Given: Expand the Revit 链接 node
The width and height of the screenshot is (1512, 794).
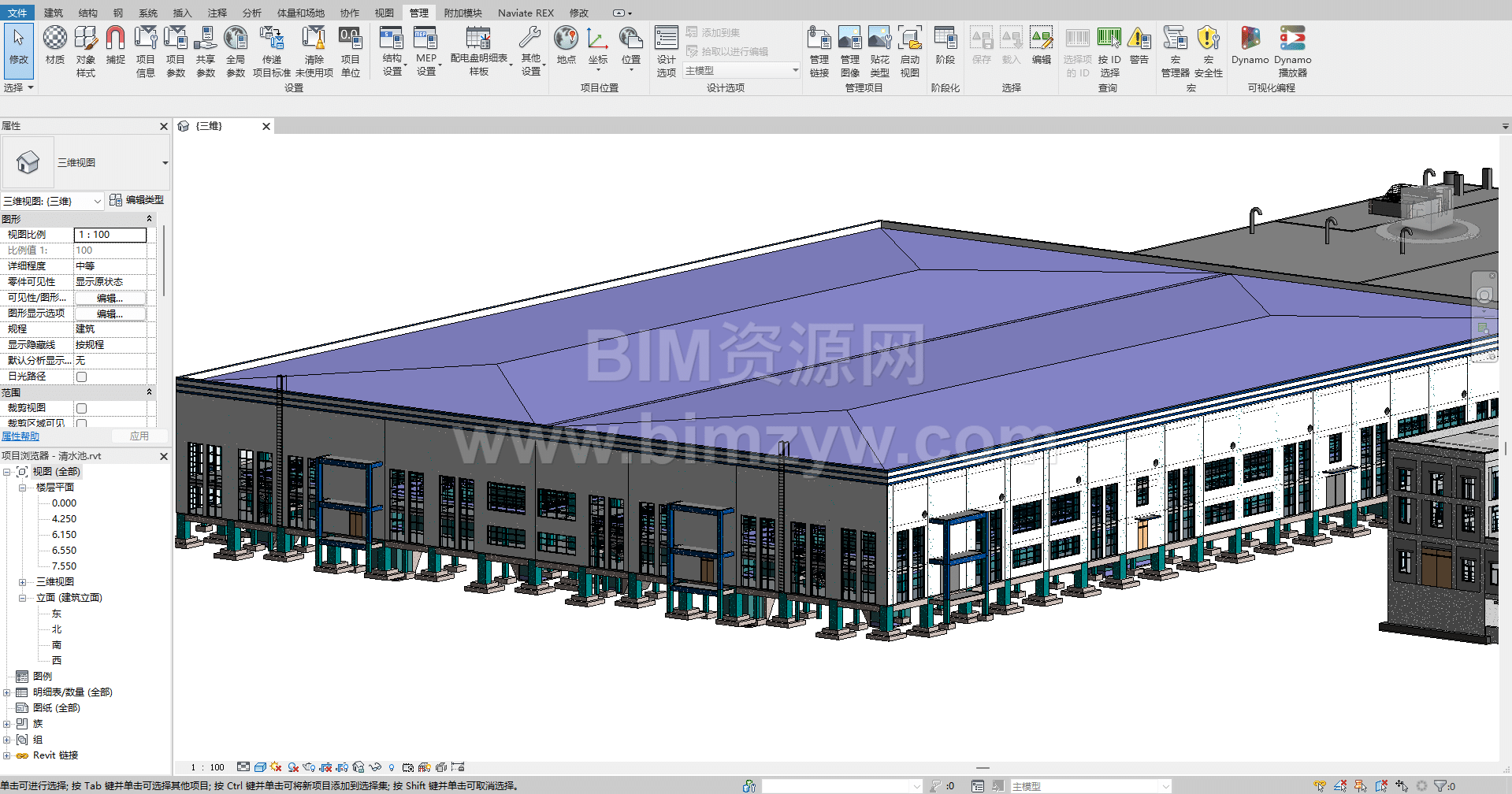Looking at the screenshot, I should [7, 755].
